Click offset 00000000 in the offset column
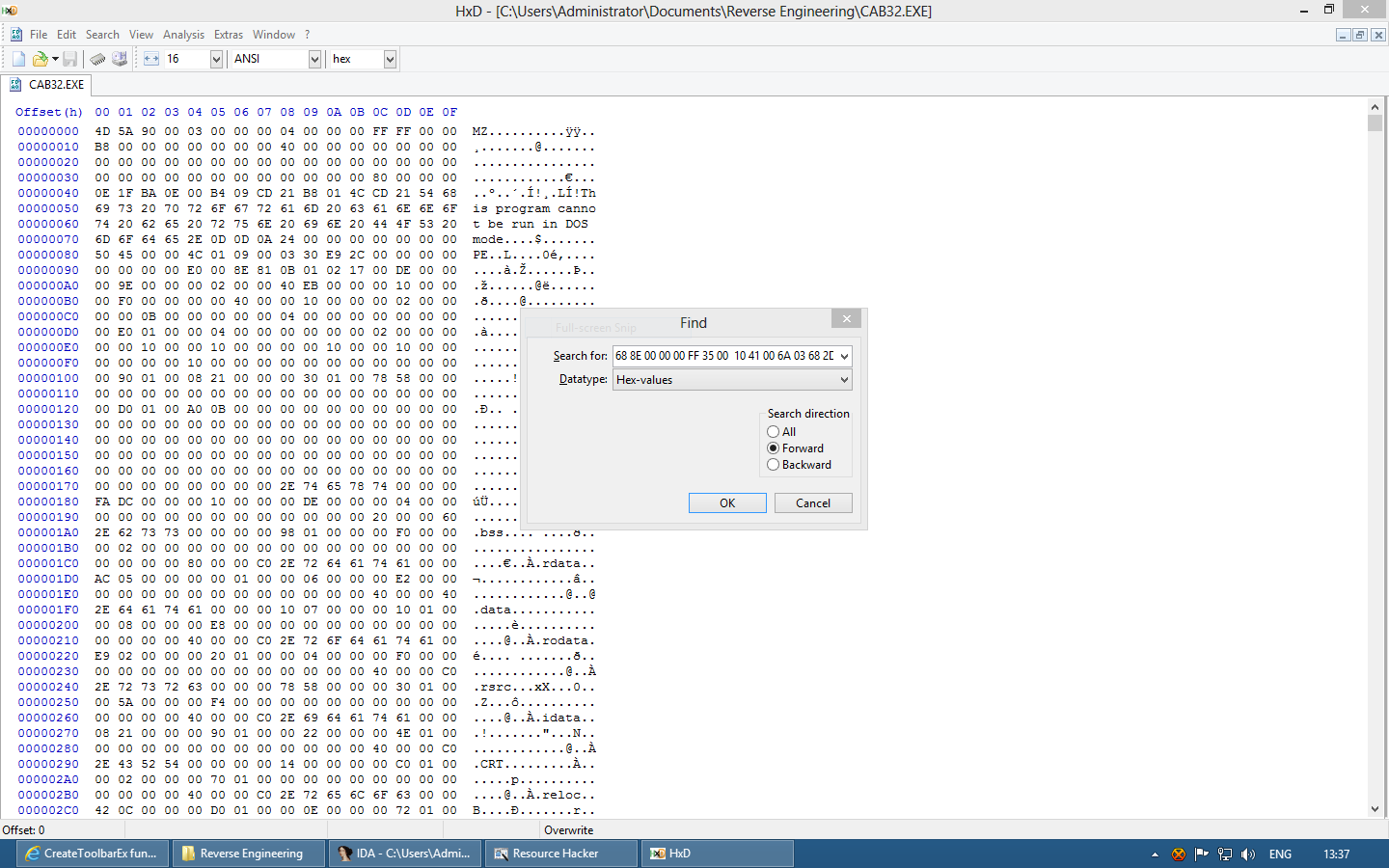The height and width of the screenshot is (868, 1389). 48,131
